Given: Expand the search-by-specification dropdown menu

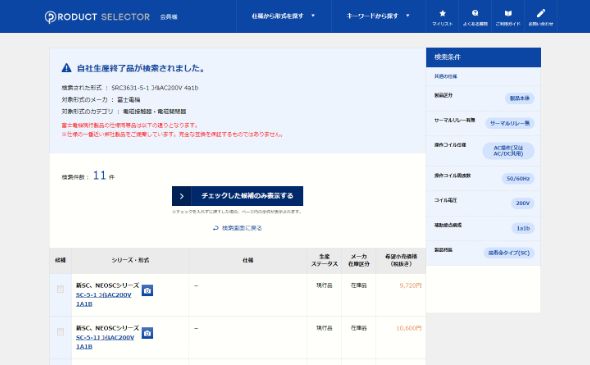Looking at the screenshot, I should click(283, 16).
